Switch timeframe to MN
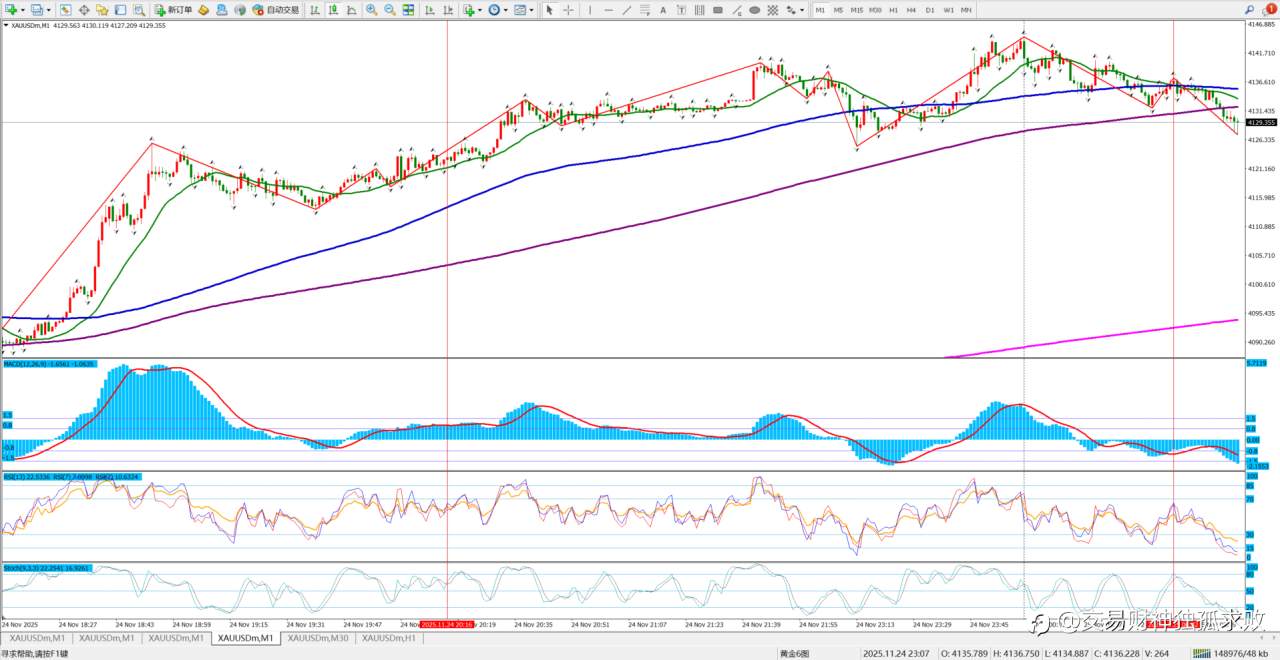1280x660 pixels. point(966,10)
